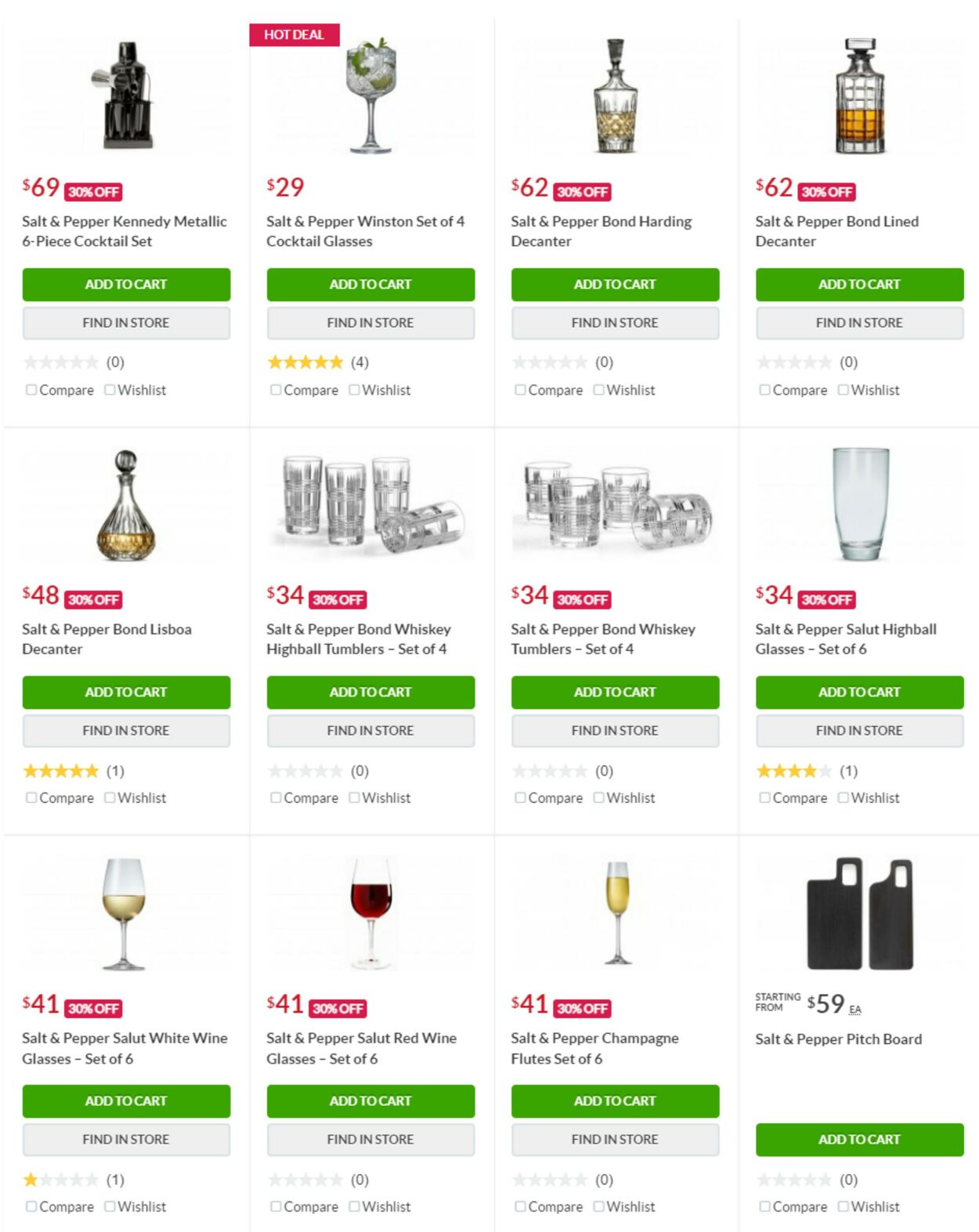The width and height of the screenshot is (979, 1232).
Task: Open Salt & Pepper Bond Lisboa Decanter product page
Action: (x=108, y=638)
